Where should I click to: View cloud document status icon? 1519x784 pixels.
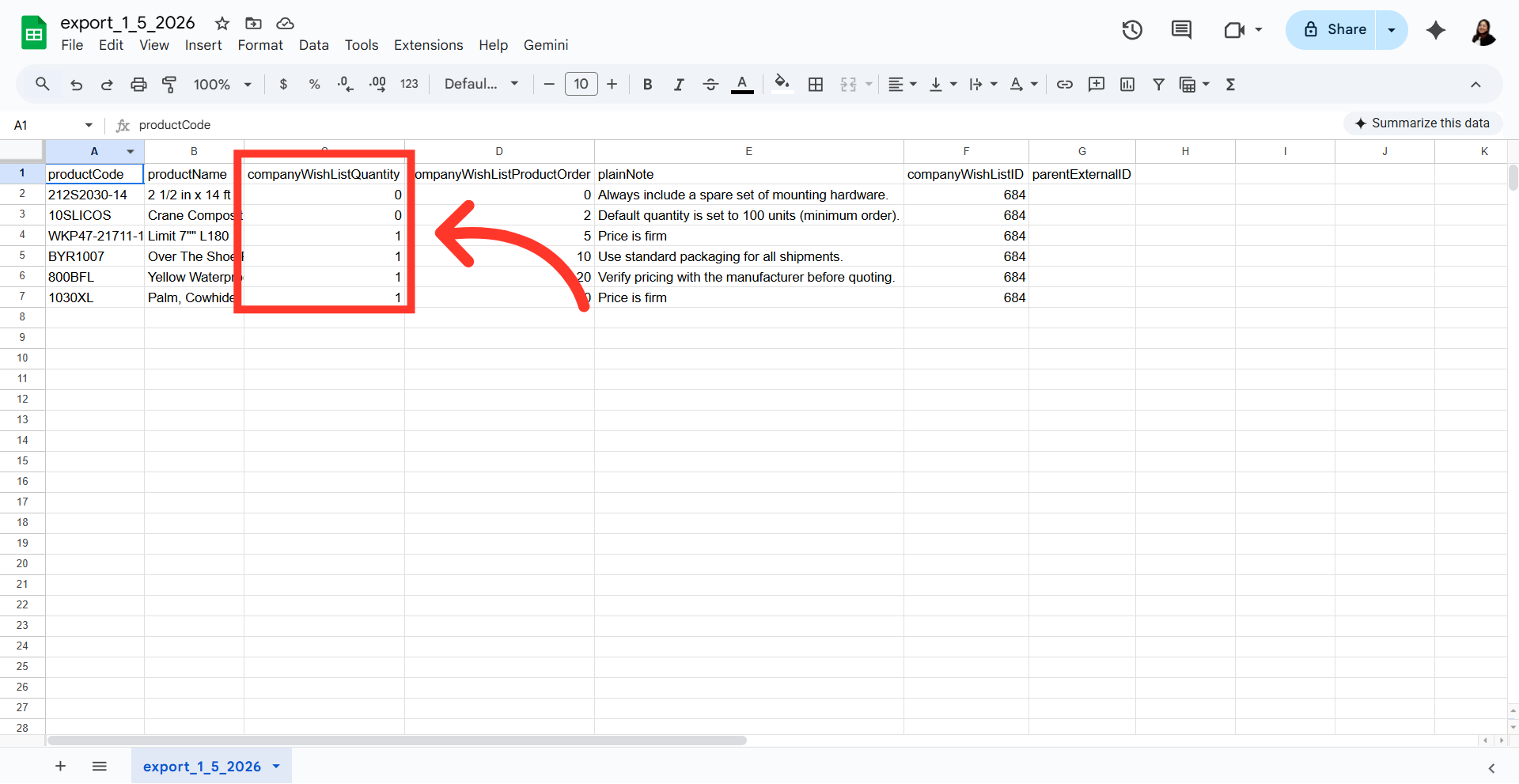click(x=285, y=23)
